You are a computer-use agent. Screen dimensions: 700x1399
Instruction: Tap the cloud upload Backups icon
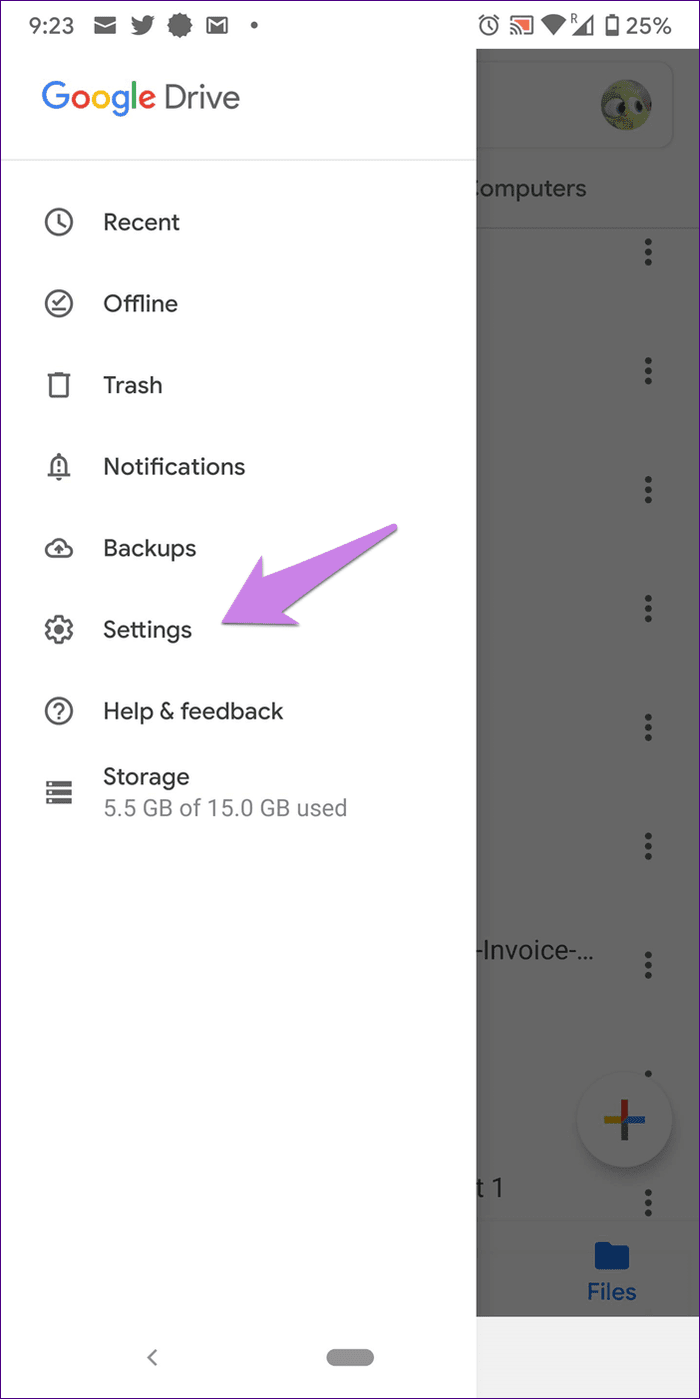click(x=59, y=548)
